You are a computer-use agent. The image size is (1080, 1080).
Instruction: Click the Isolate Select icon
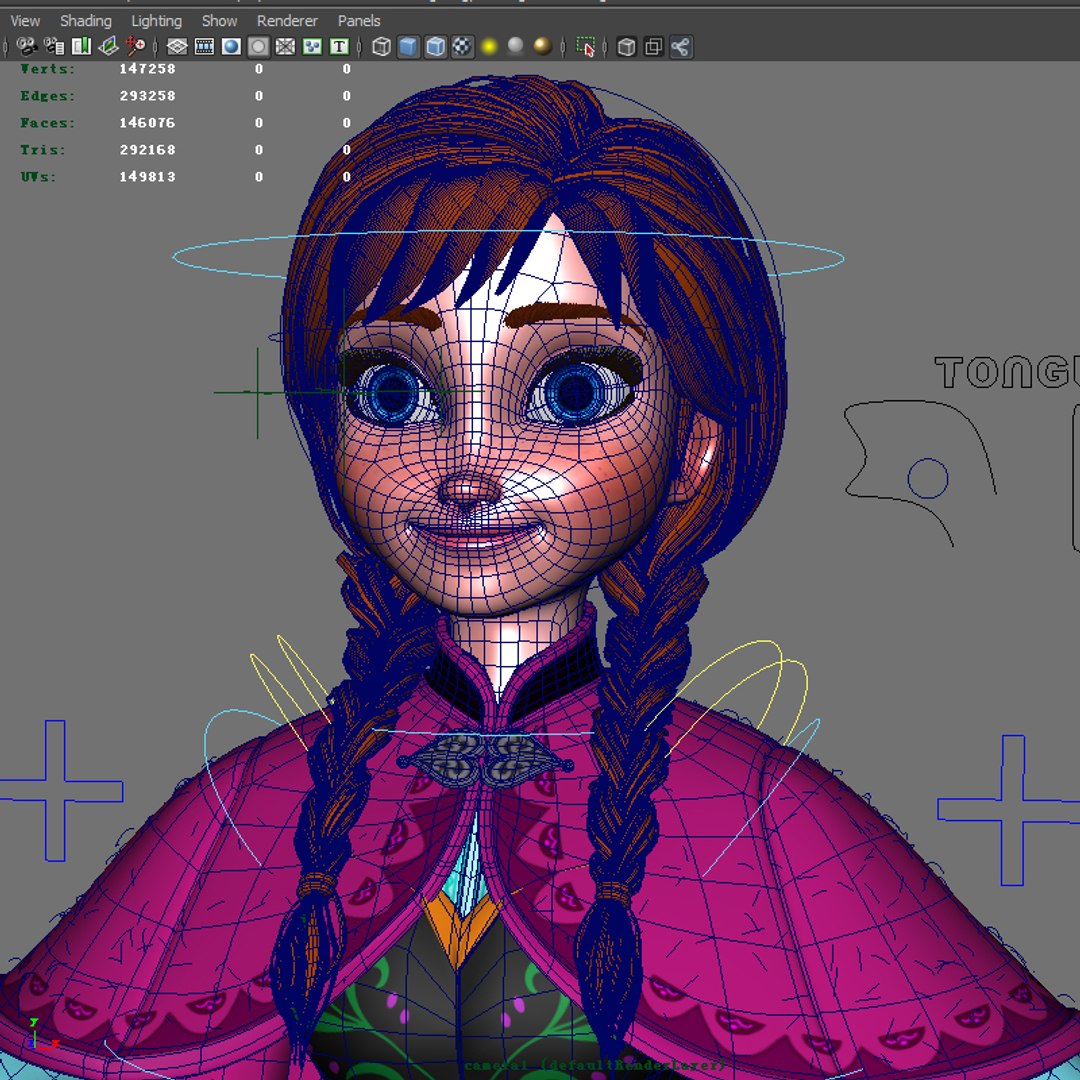click(x=585, y=47)
